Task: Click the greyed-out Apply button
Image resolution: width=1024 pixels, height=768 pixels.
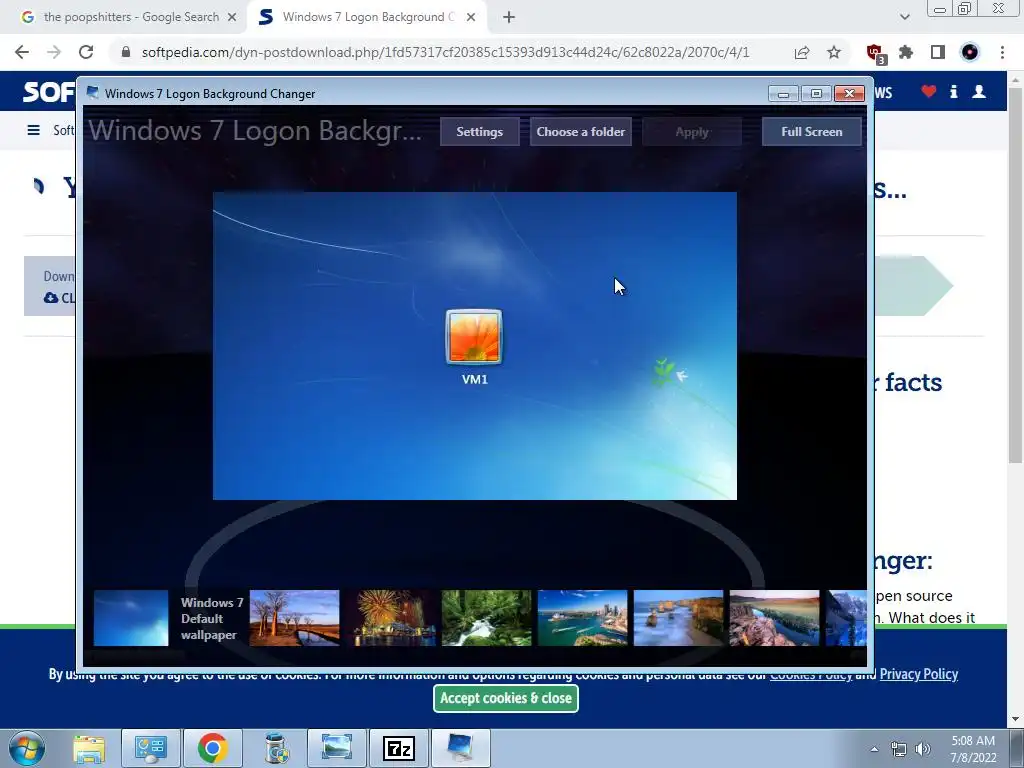Action: click(x=692, y=132)
